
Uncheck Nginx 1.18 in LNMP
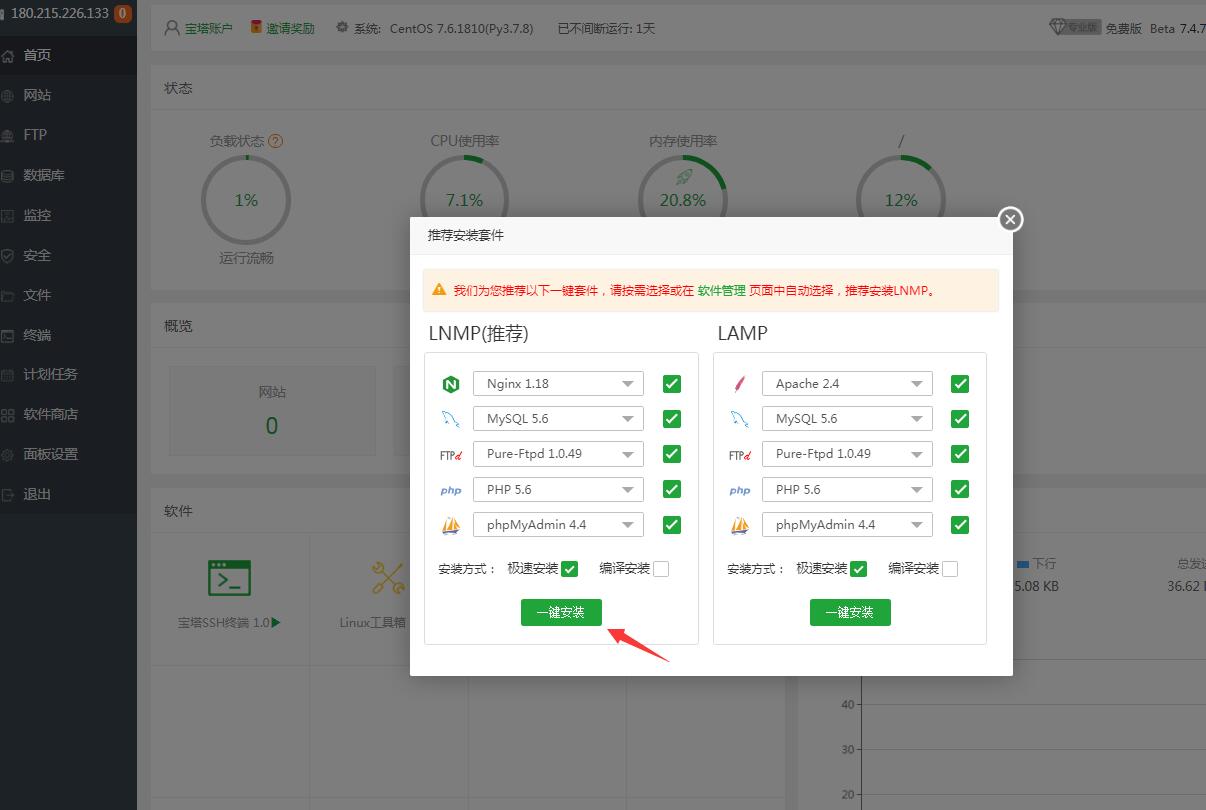[x=672, y=384]
